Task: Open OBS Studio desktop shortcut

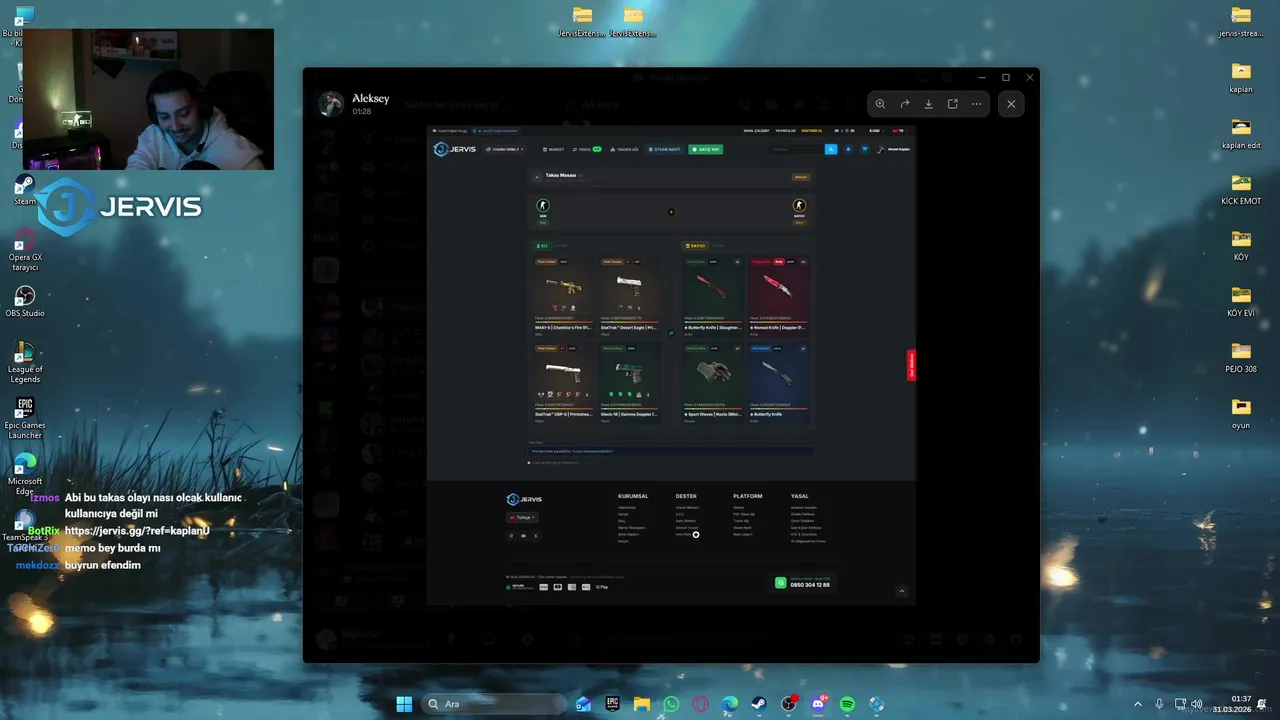Action: pos(25,301)
